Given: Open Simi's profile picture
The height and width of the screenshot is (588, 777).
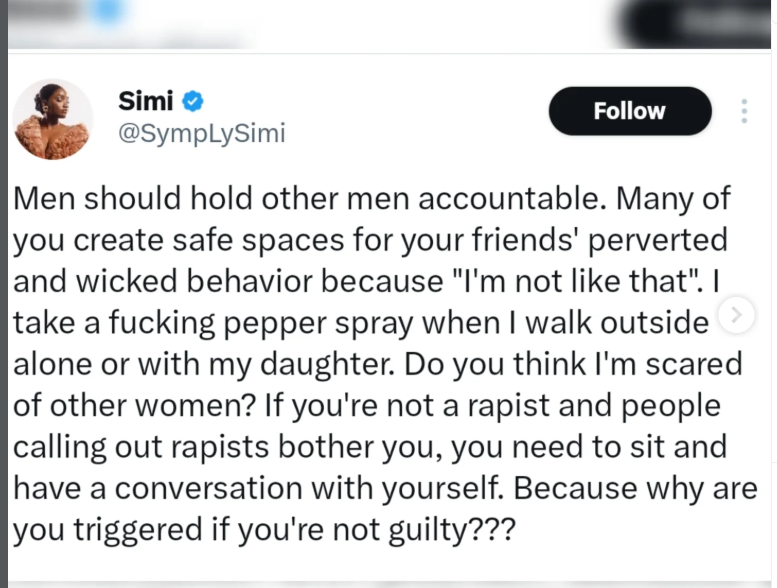Looking at the screenshot, I should tap(52, 120).
